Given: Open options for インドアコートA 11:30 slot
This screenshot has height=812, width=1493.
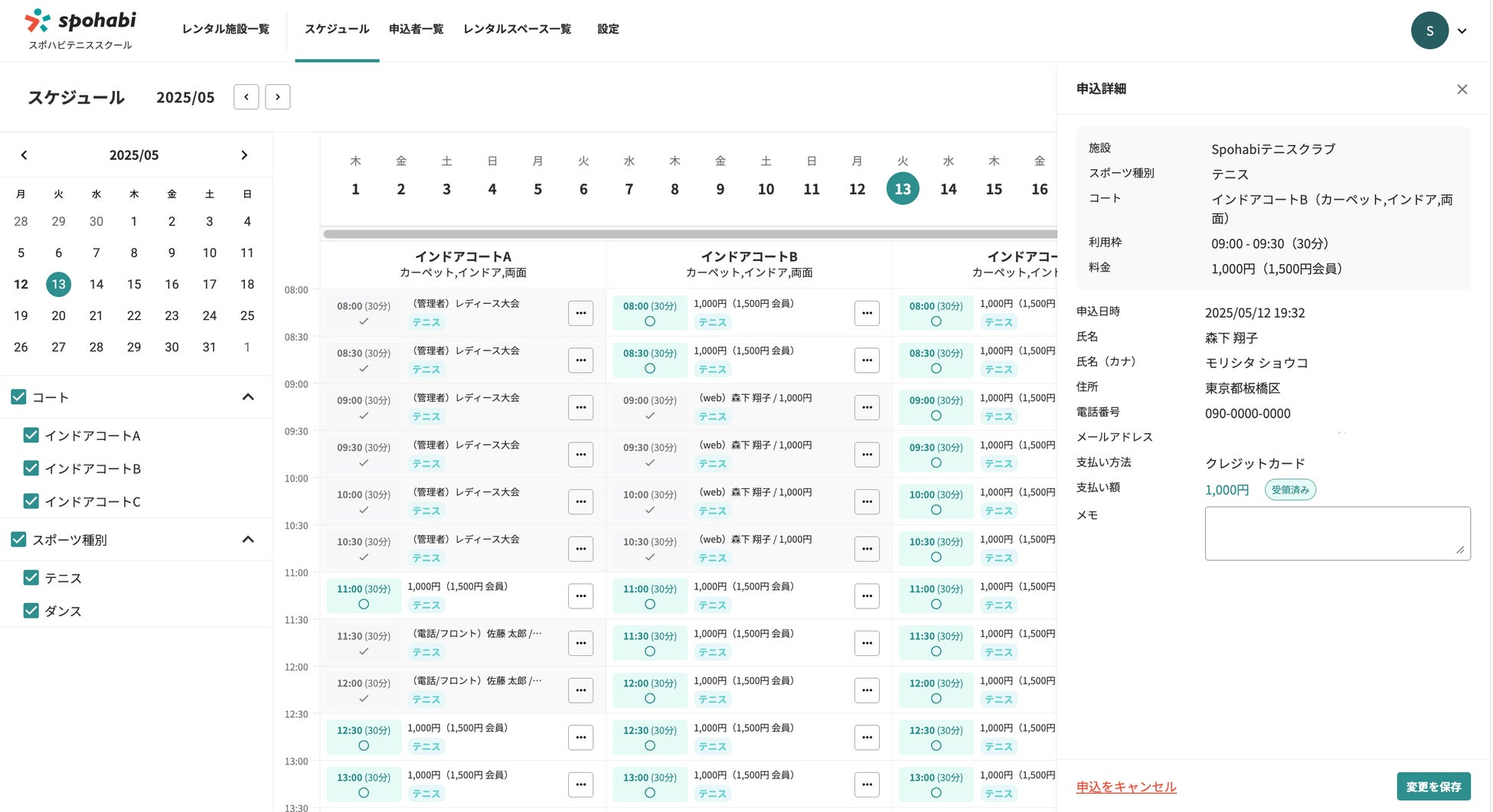Looking at the screenshot, I should pos(580,643).
